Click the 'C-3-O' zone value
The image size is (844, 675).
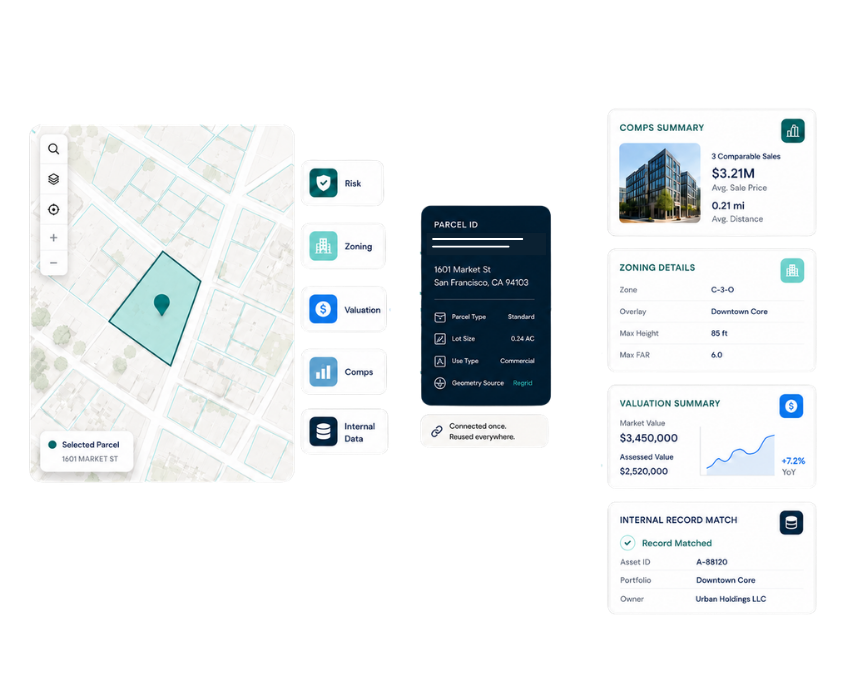coord(722,290)
